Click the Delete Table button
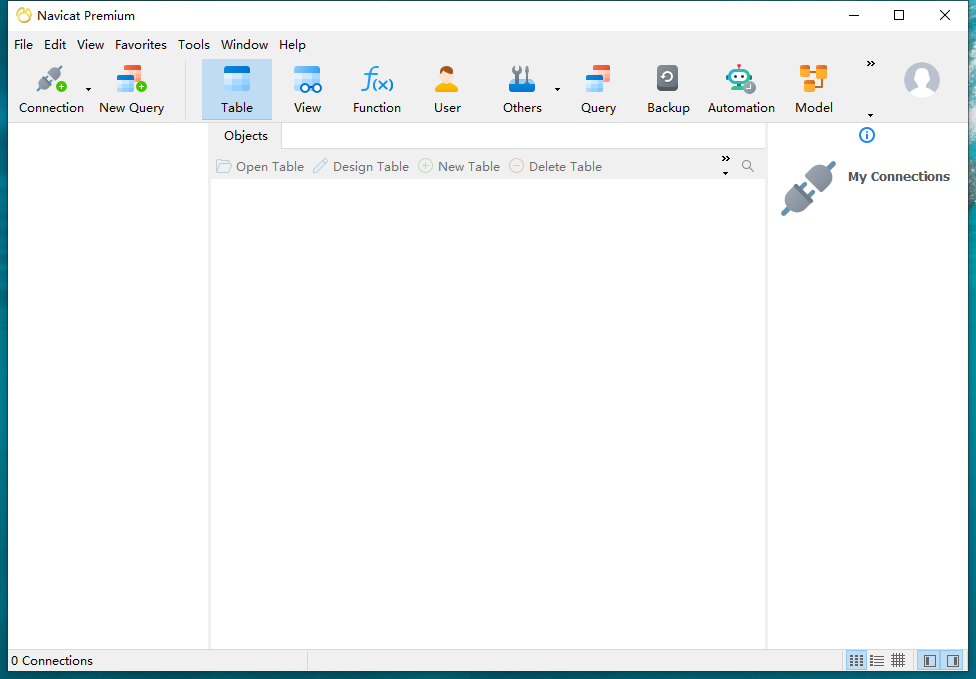976x679 pixels. point(555,166)
